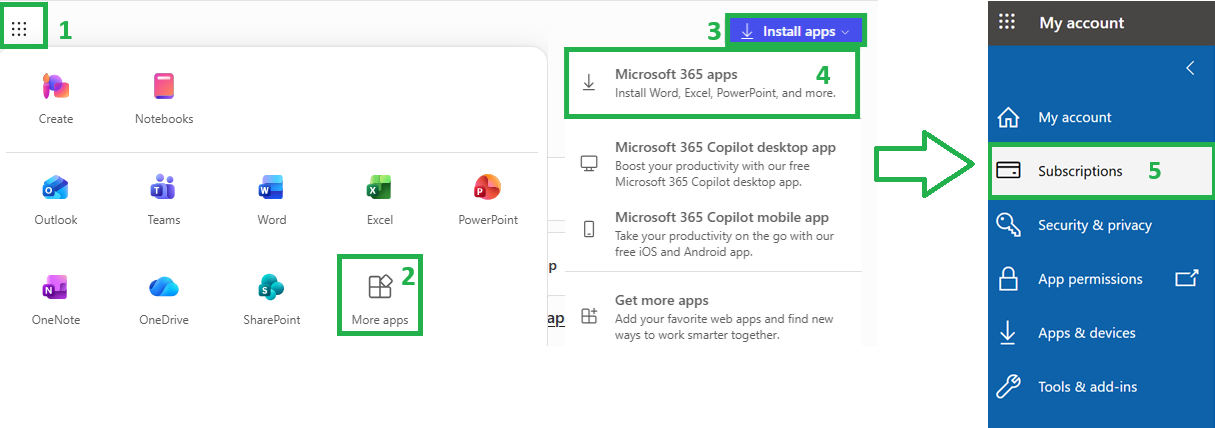Collapse the My account sidebar with chevron

1190,68
